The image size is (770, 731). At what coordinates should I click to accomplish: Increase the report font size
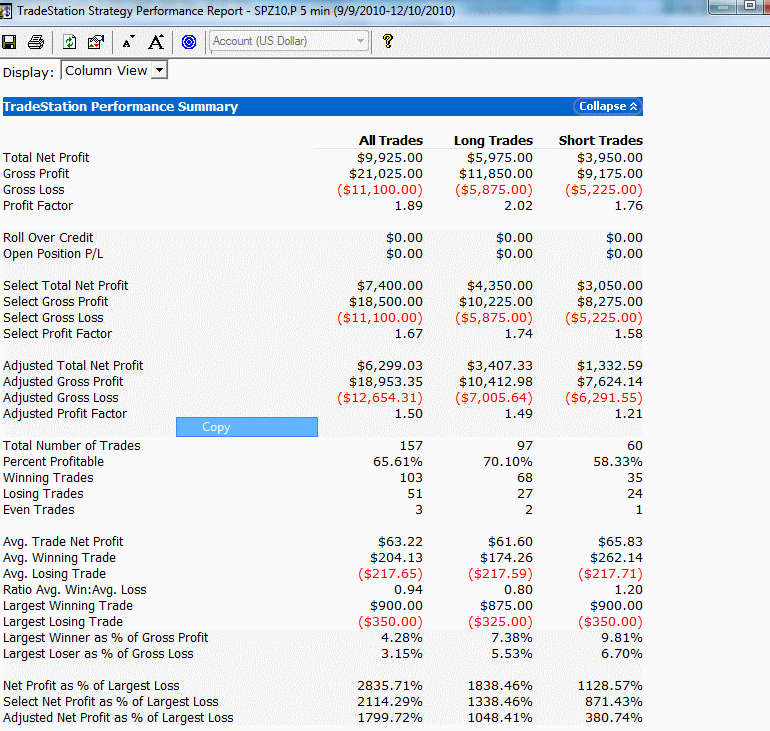tap(156, 42)
